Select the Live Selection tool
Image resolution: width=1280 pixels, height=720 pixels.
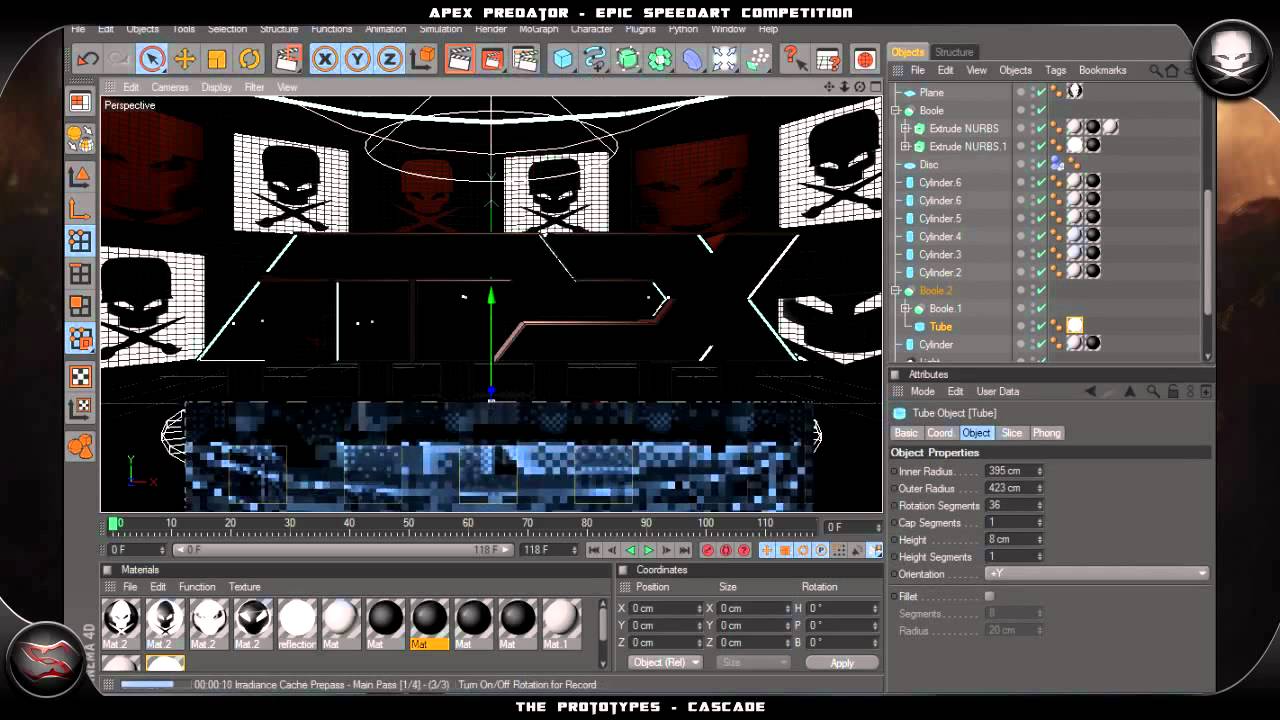point(152,59)
